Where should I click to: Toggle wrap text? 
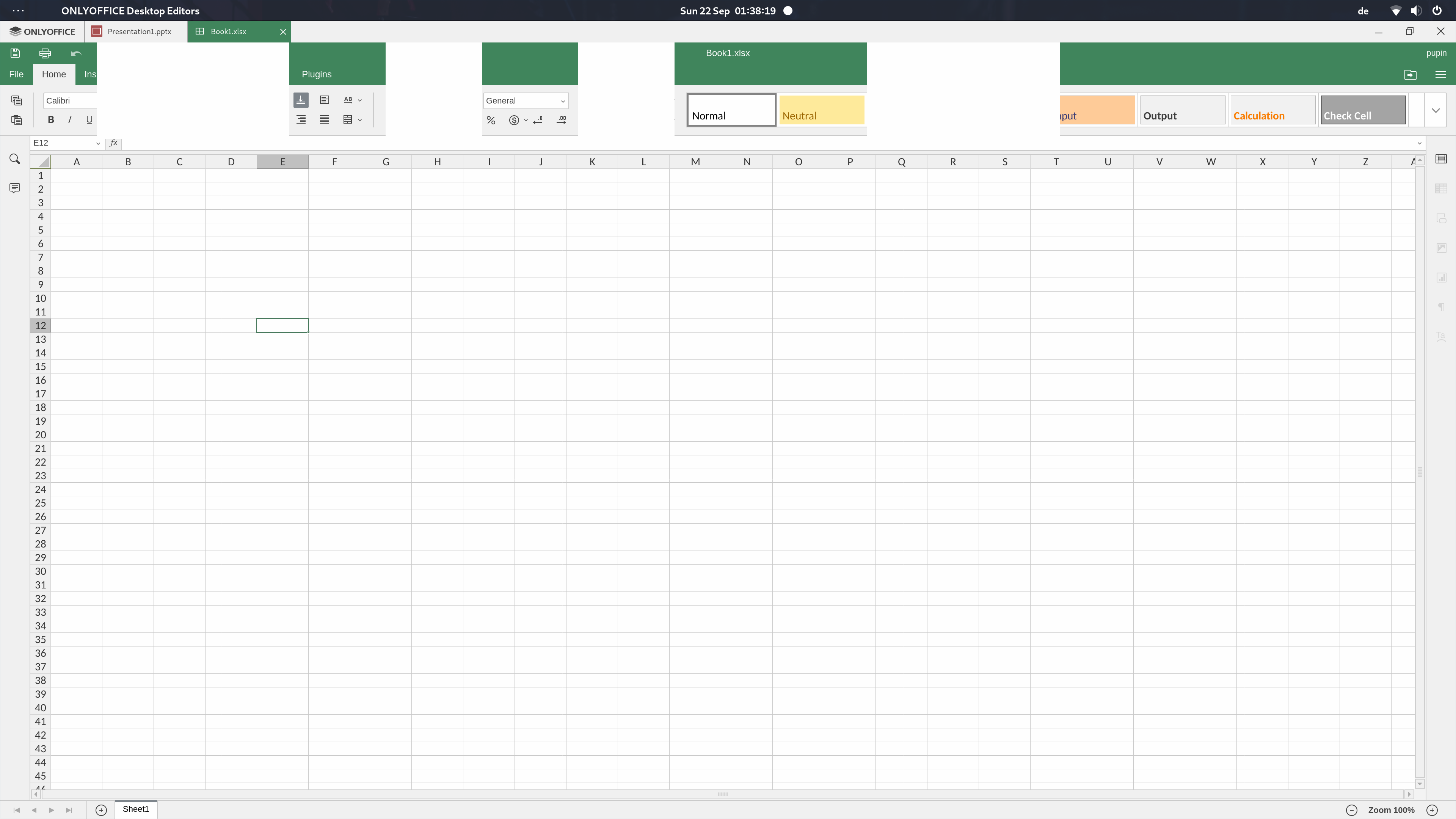pos(325,100)
